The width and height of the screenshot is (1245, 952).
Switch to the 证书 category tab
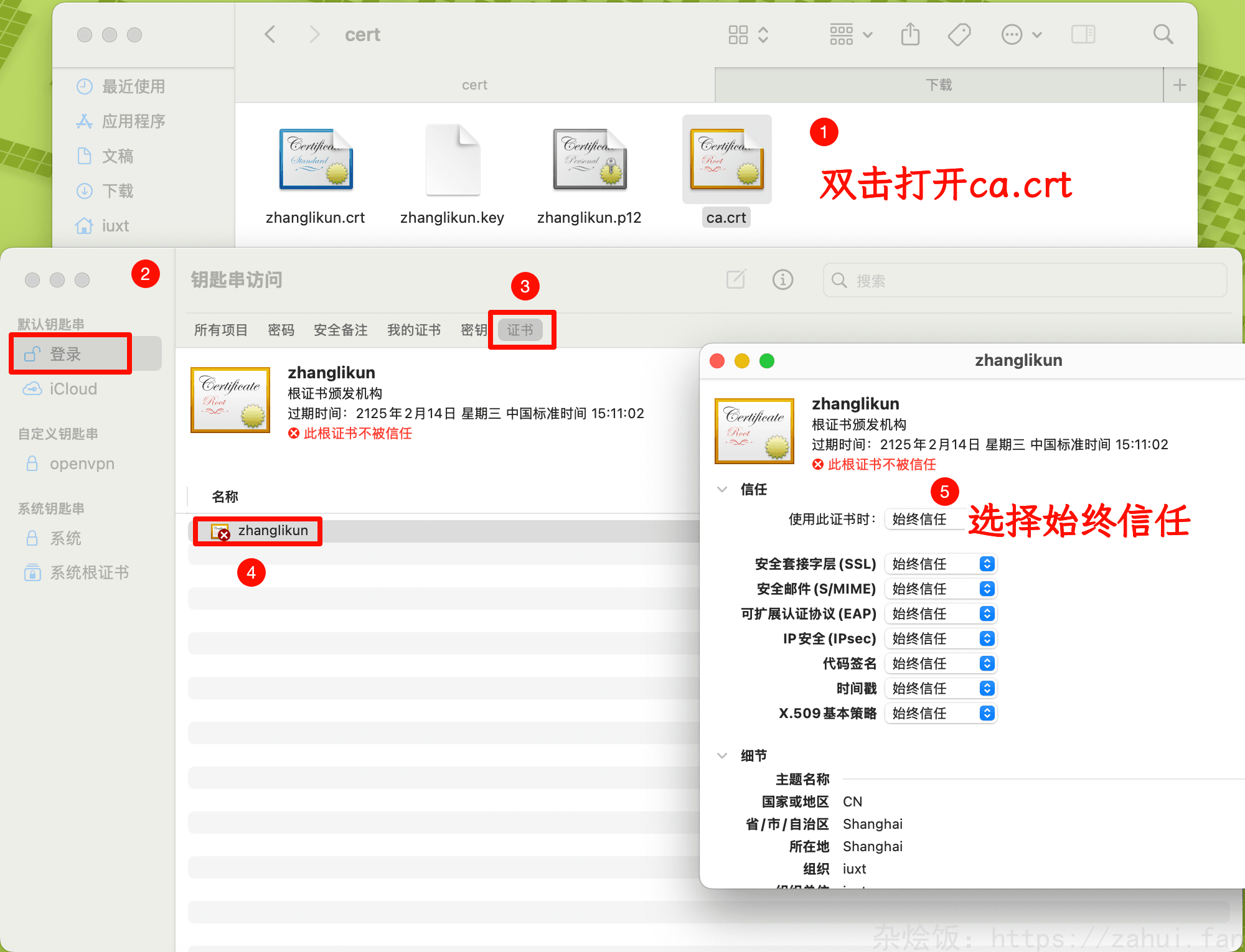point(520,330)
